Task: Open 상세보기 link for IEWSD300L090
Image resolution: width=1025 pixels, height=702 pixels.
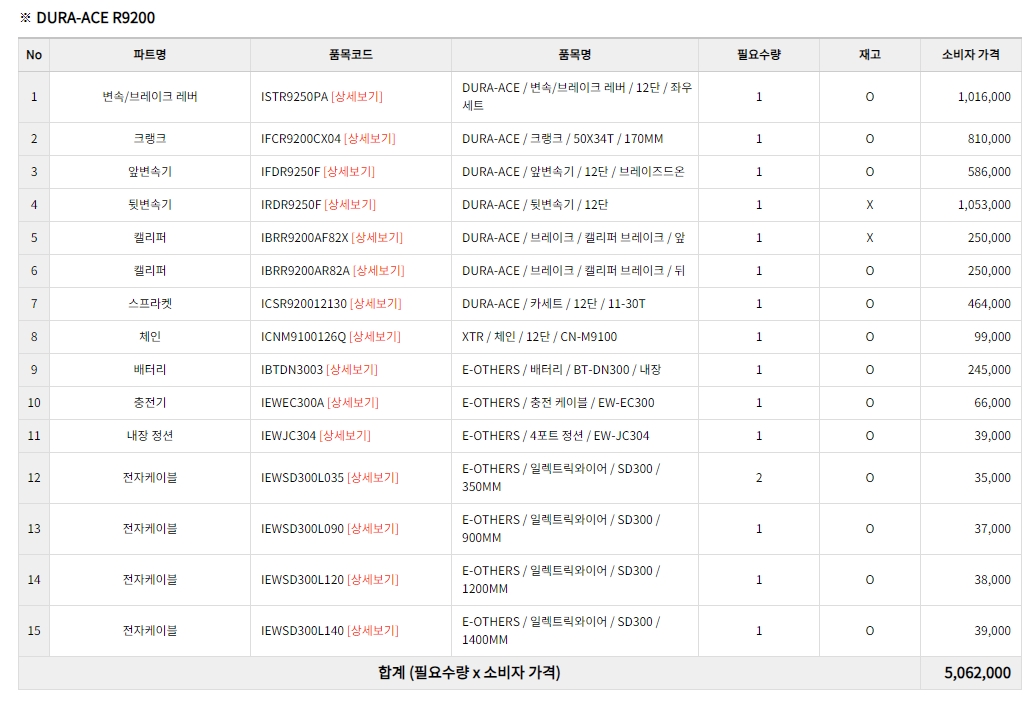Action: [x=373, y=529]
